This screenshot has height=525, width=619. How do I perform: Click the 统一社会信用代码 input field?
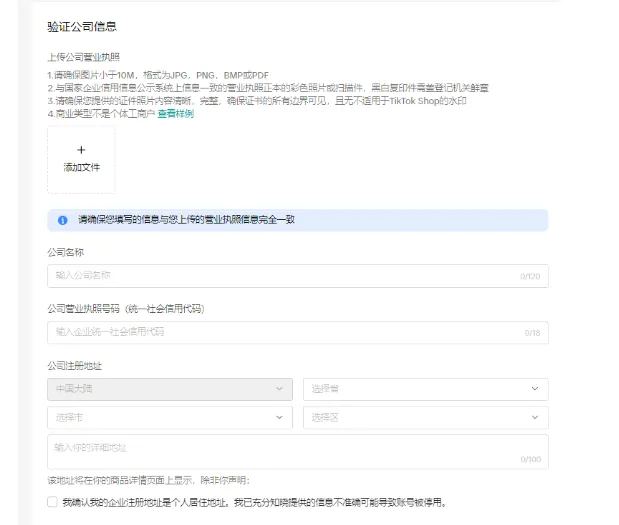point(280,331)
